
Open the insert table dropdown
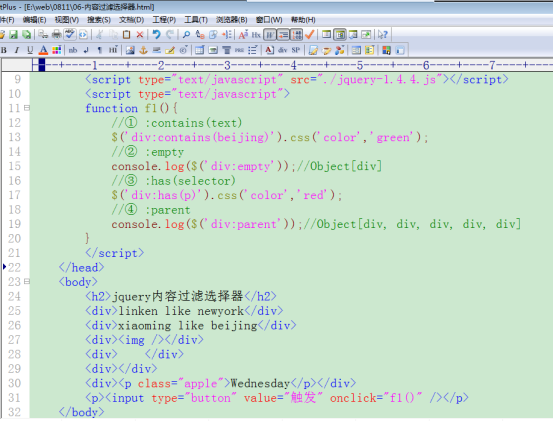[x=200, y=50]
